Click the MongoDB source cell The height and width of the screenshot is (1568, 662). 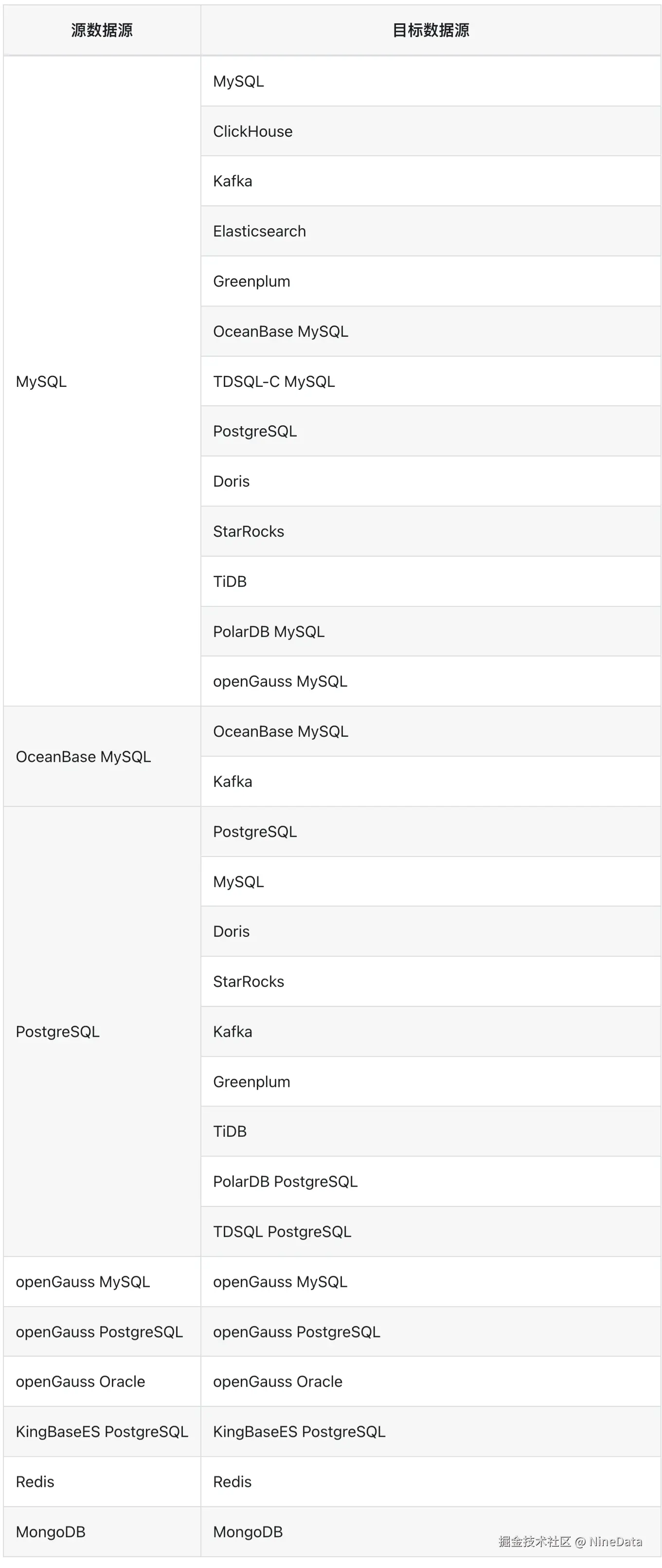pyautogui.click(x=102, y=1532)
